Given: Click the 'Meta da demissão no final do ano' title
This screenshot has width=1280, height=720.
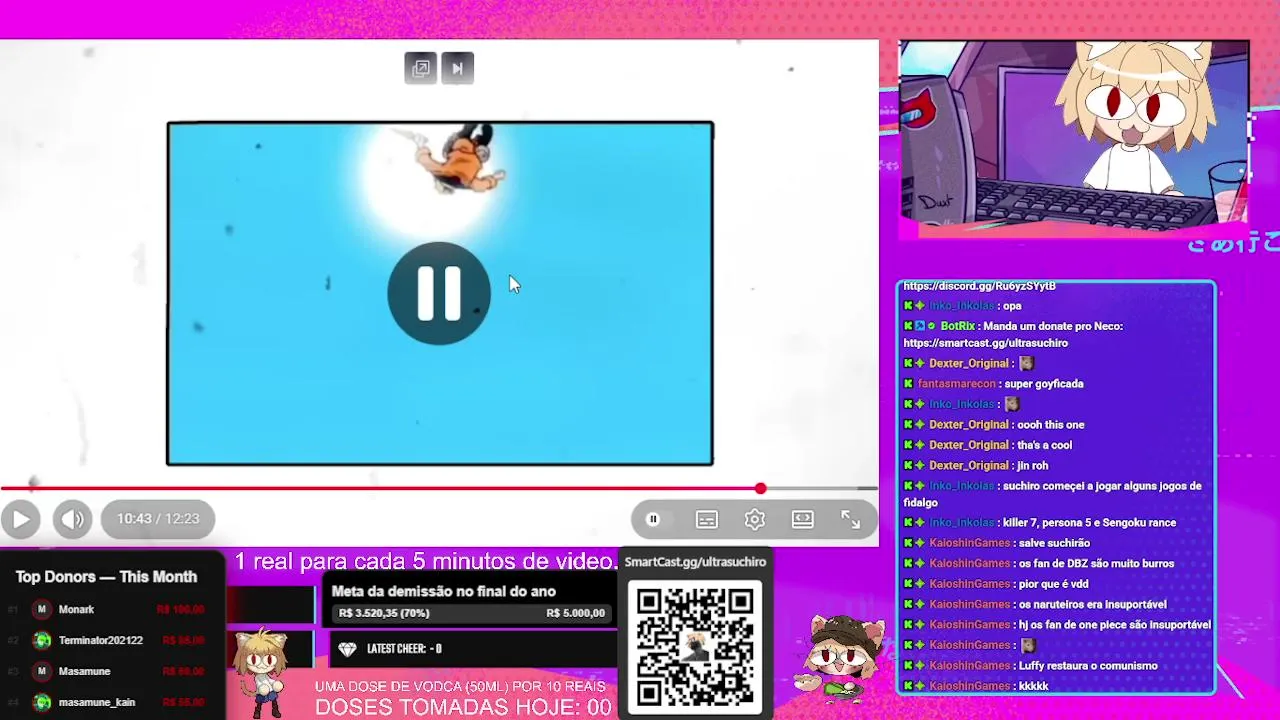Looking at the screenshot, I should 443,592.
